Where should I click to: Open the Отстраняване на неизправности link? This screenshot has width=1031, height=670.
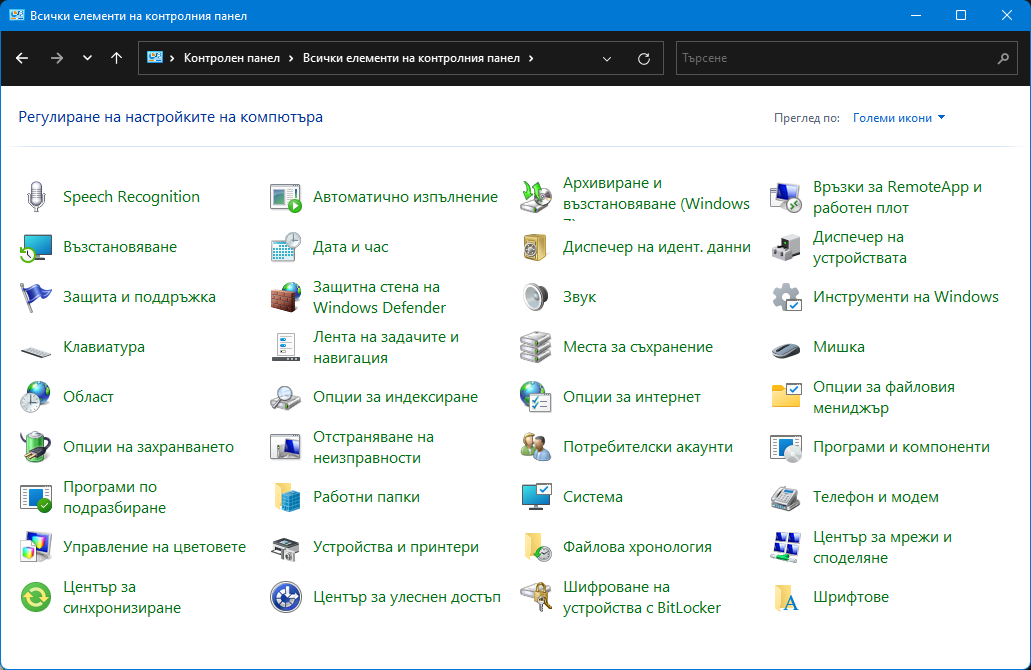point(373,447)
